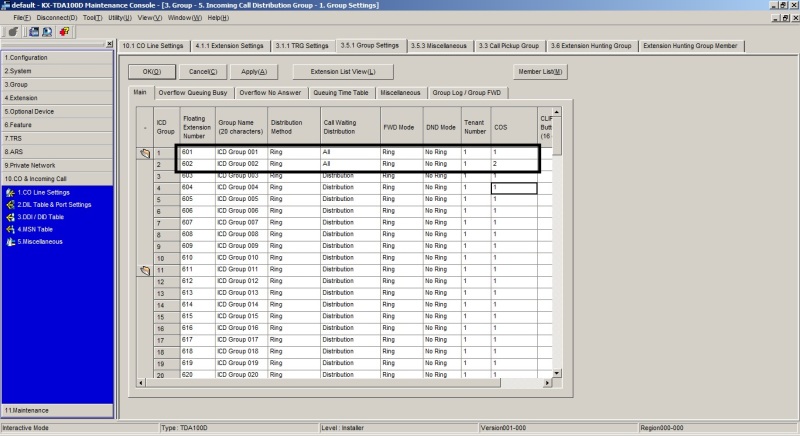Screen dimensions: 800x436
Task: Expand the 2.System sidebar section
Action: tap(57, 71)
